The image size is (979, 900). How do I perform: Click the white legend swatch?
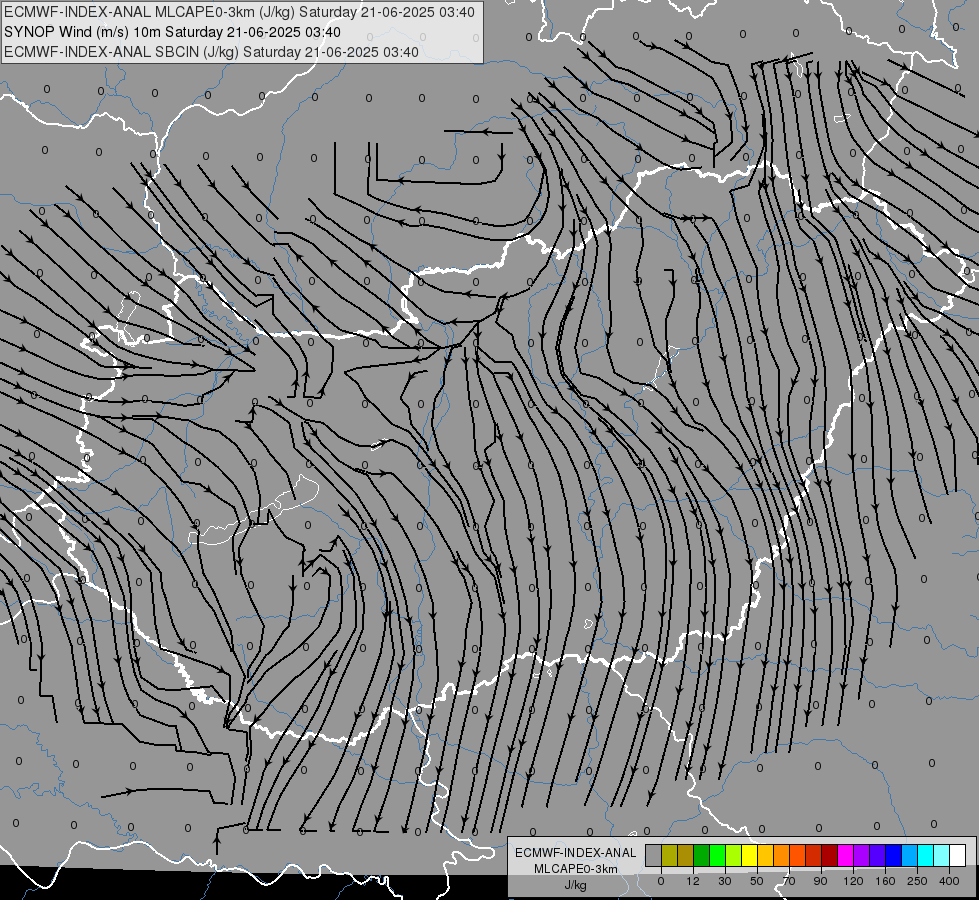tap(958, 855)
